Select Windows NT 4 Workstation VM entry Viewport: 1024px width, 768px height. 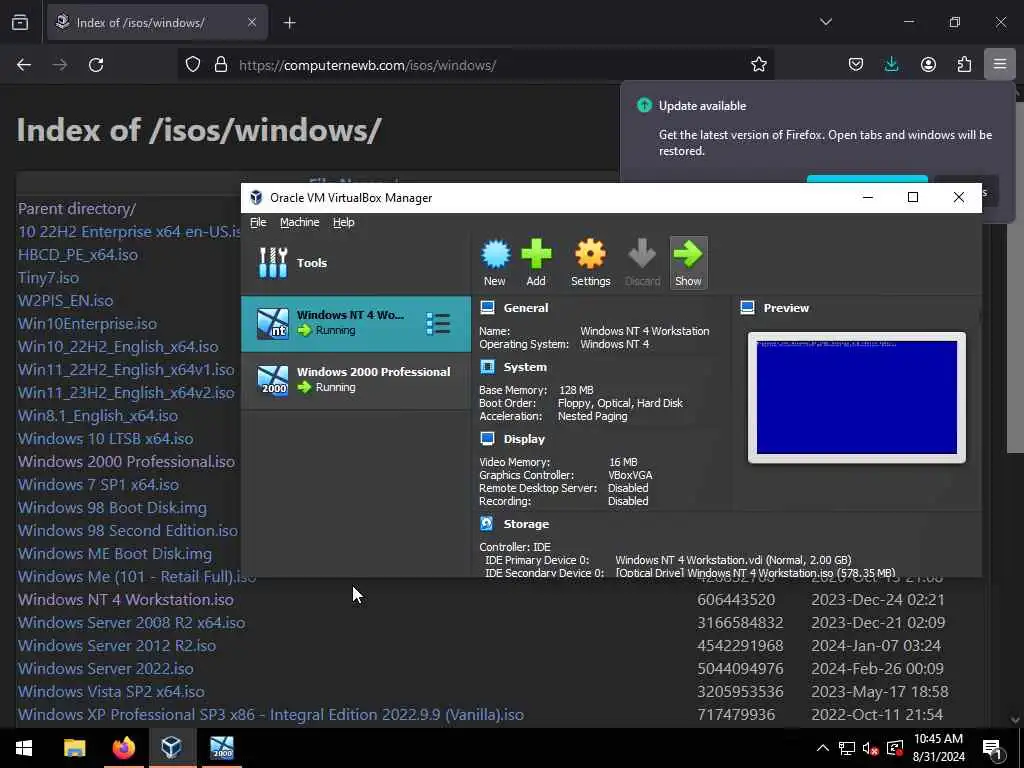click(356, 324)
